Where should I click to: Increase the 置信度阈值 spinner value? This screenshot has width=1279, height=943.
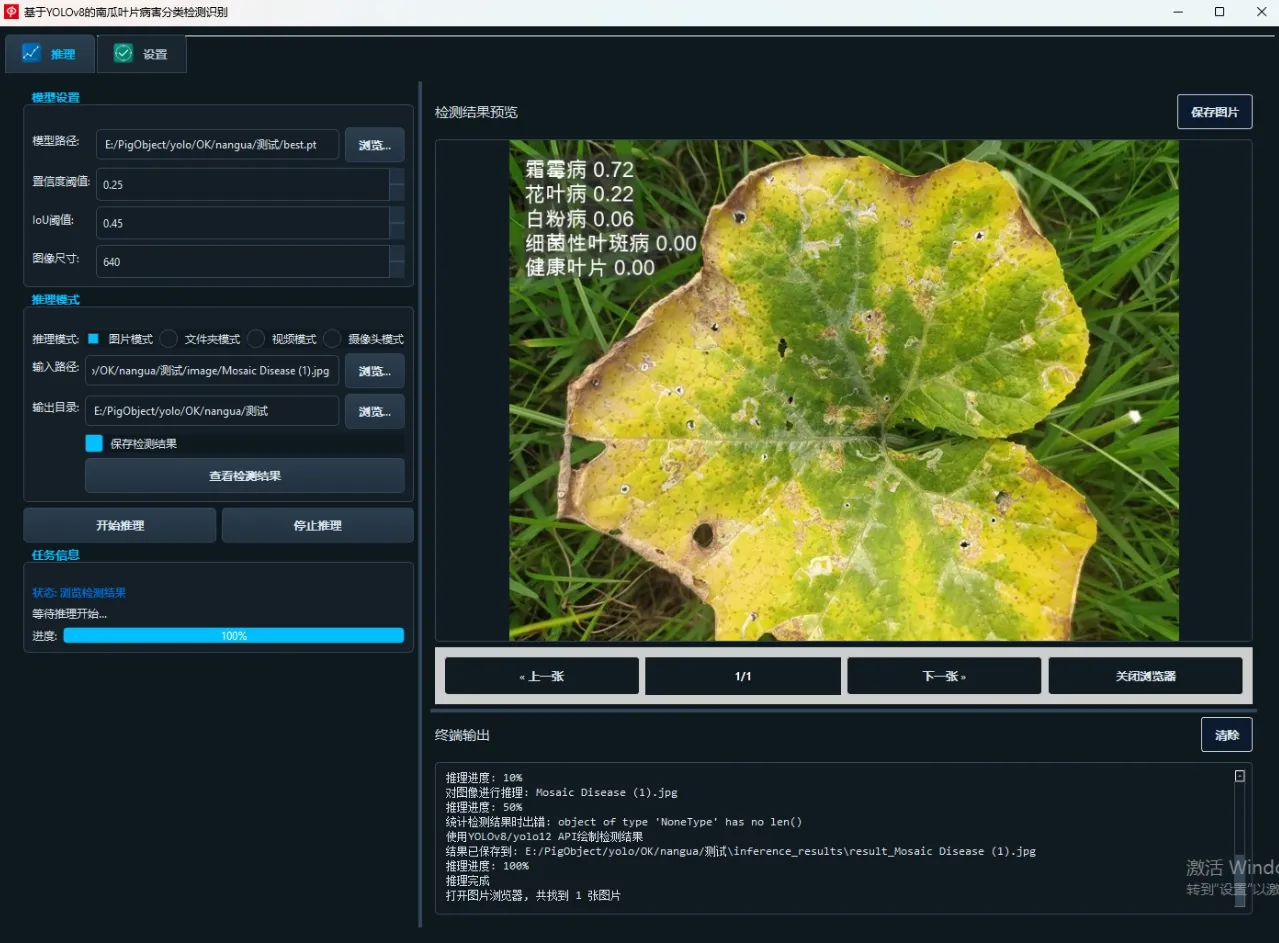[397, 176]
